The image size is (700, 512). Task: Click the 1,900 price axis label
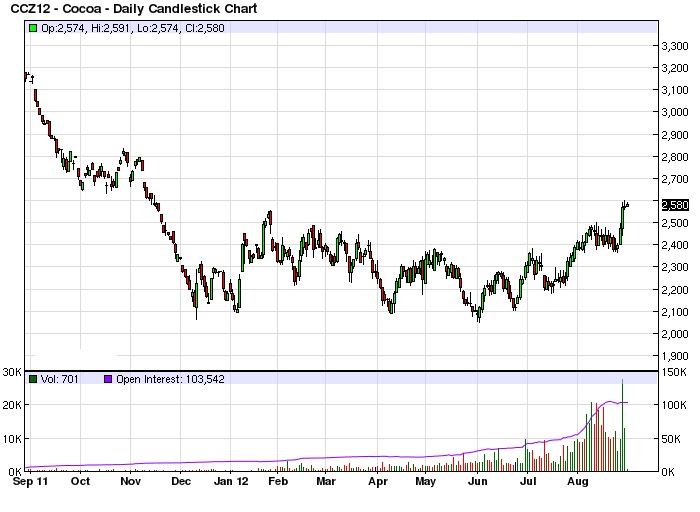(x=675, y=356)
